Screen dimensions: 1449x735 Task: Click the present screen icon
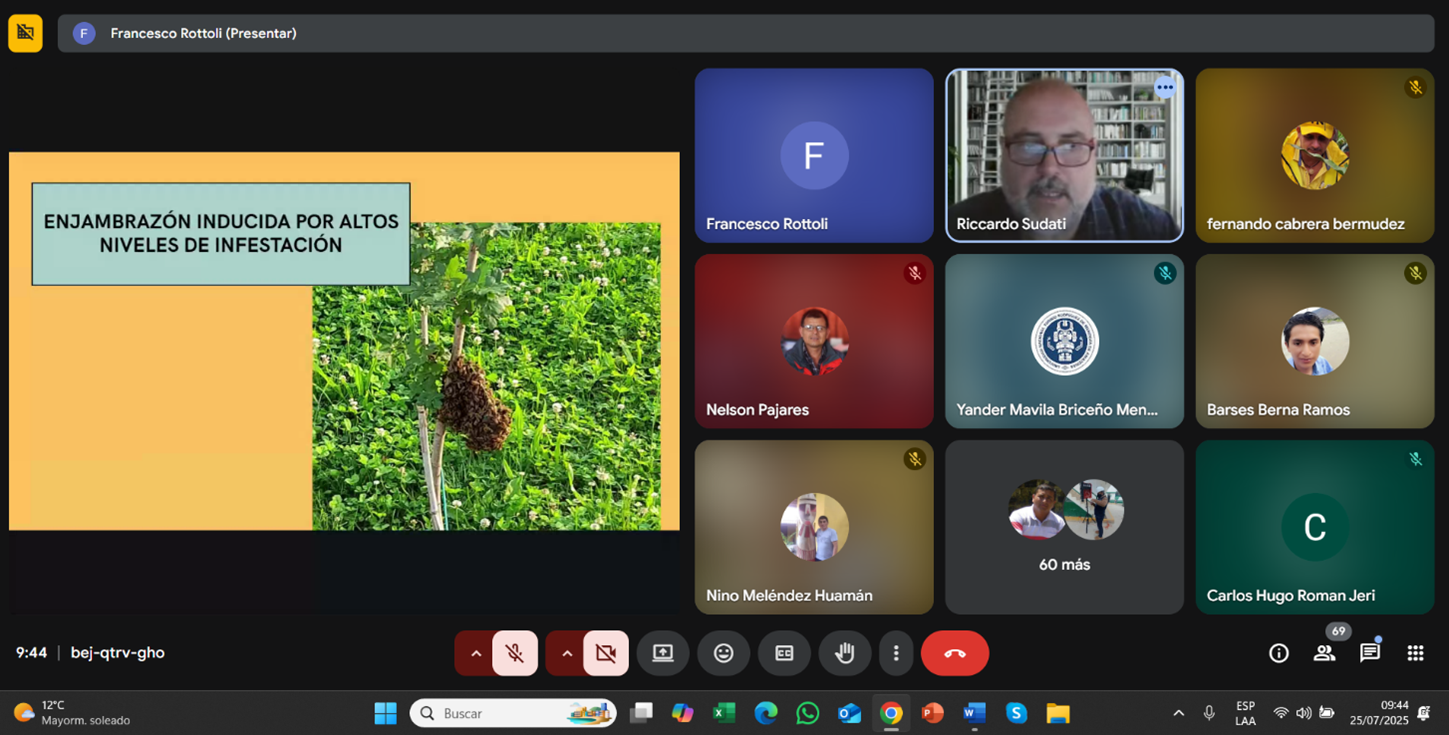click(663, 653)
